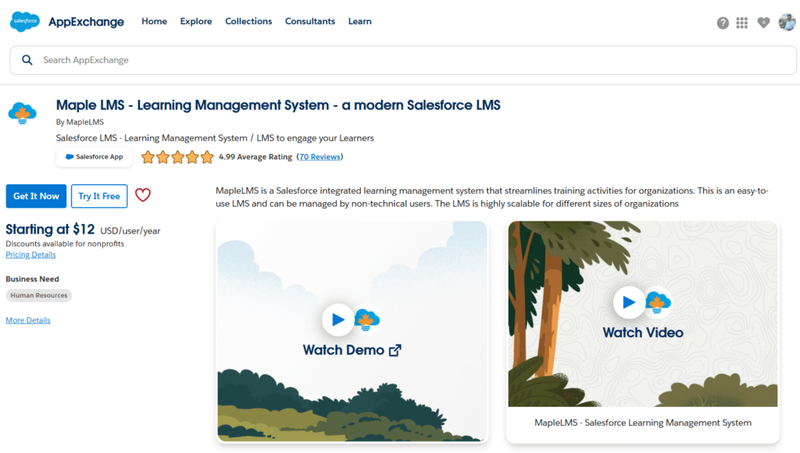Open the app launcher grid icon
This screenshot has width=800, height=453.
click(742, 23)
